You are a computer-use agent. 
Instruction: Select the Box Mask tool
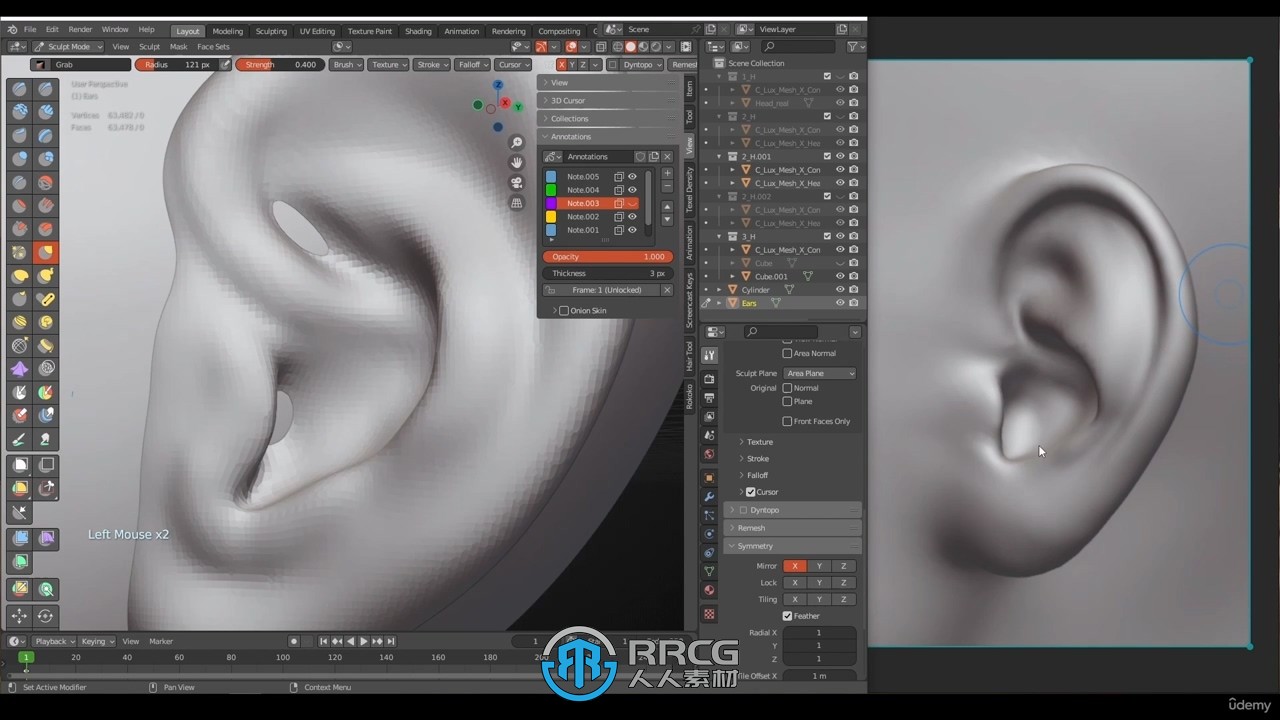(20, 465)
